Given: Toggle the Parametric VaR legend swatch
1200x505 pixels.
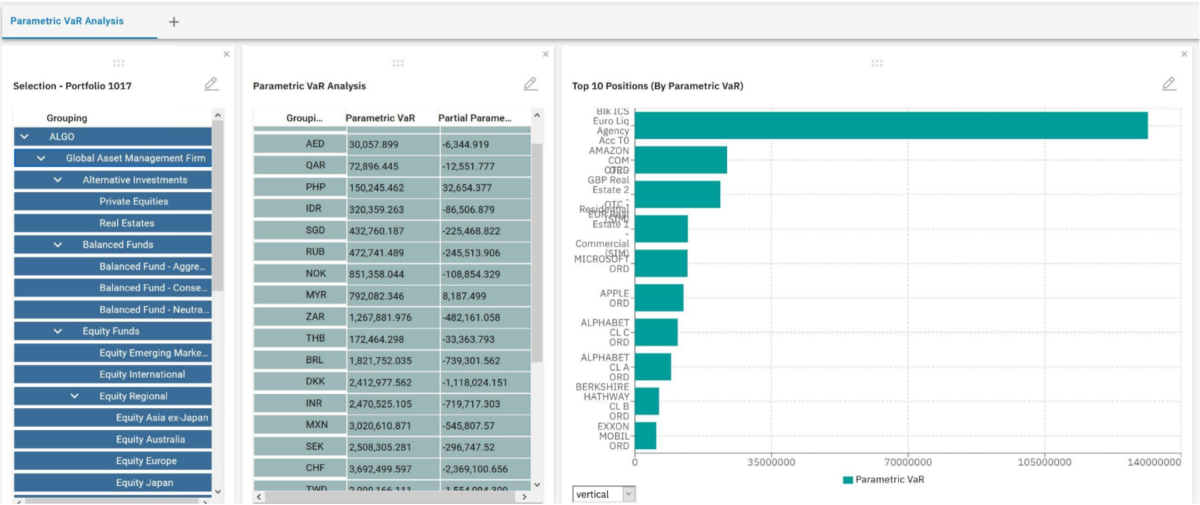Looking at the screenshot, I should [x=848, y=480].
